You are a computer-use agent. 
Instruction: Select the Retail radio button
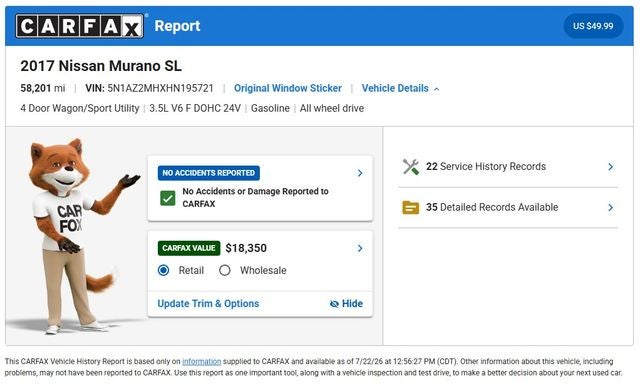[163, 270]
